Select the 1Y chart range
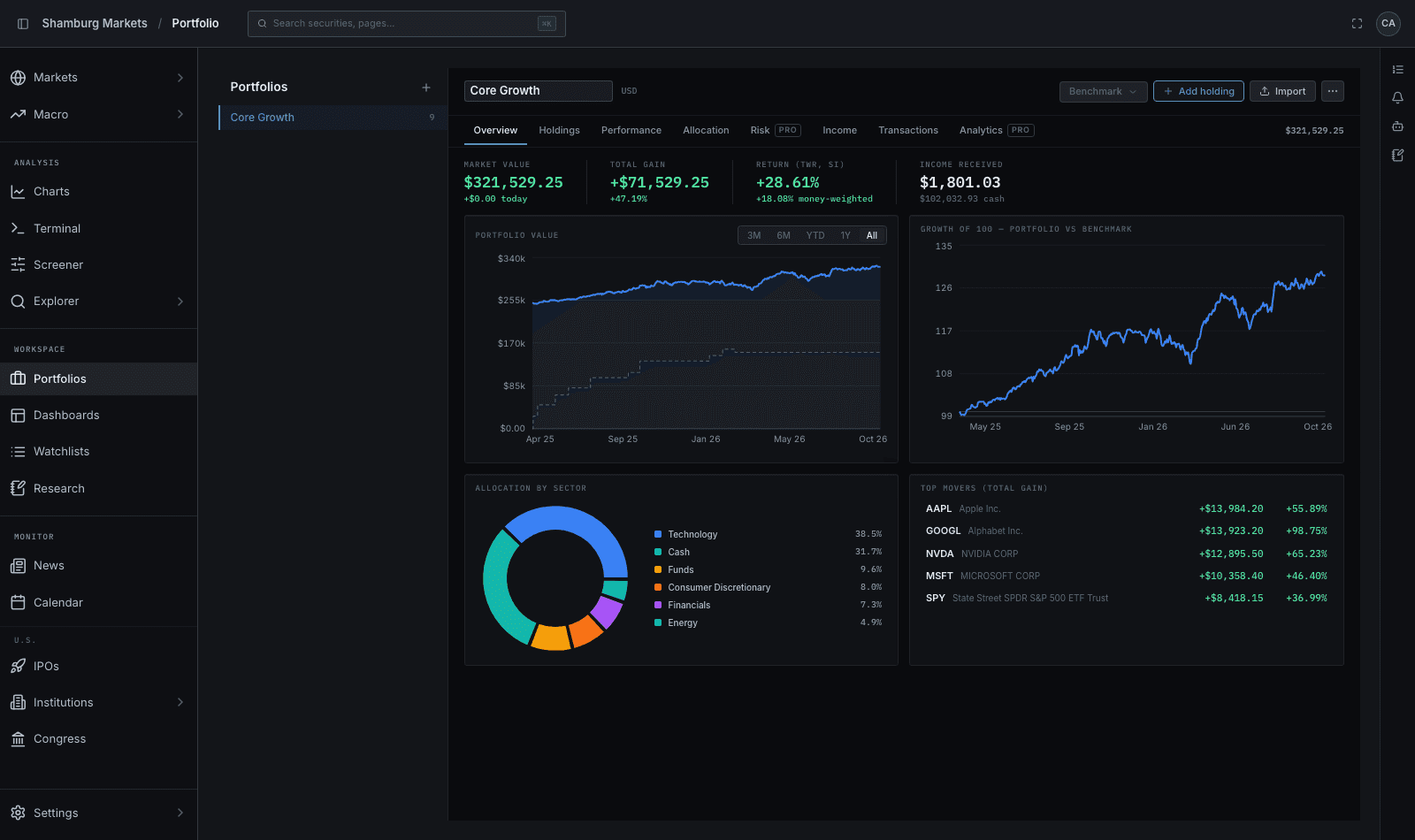The height and width of the screenshot is (840, 1415). pos(845,236)
